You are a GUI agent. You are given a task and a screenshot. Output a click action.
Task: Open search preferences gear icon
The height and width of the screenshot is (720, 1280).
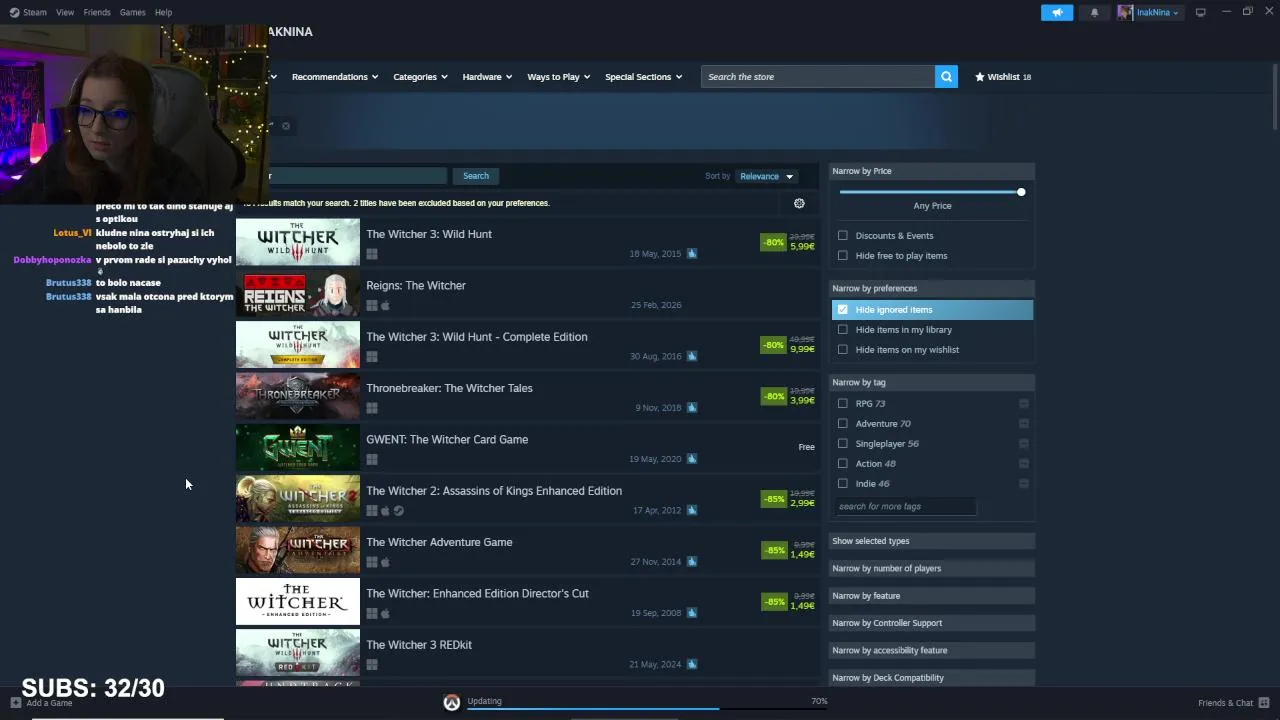click(799, 203)
